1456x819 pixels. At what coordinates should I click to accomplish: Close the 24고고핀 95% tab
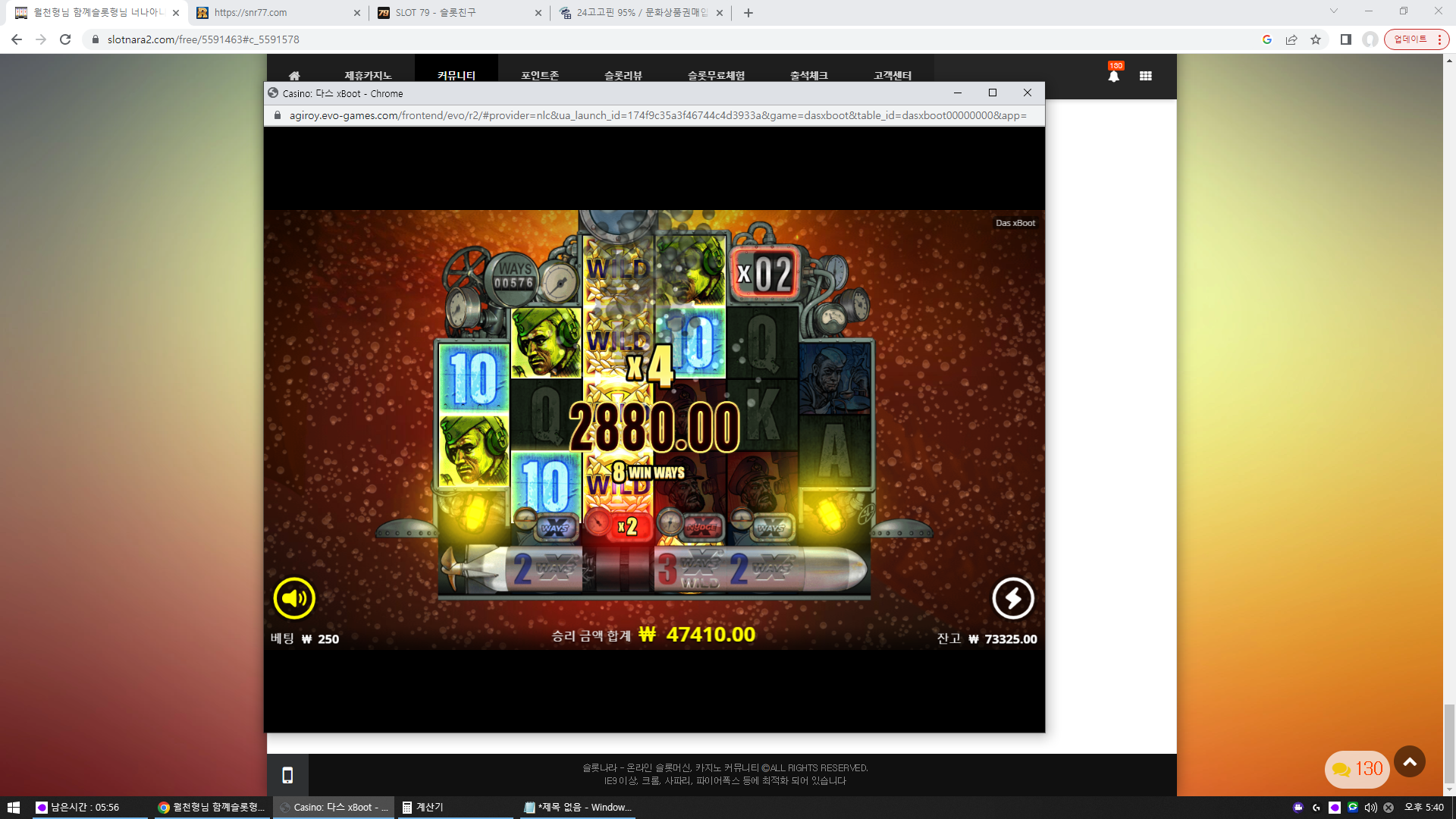pyautogui.click(x=720, y=13)
